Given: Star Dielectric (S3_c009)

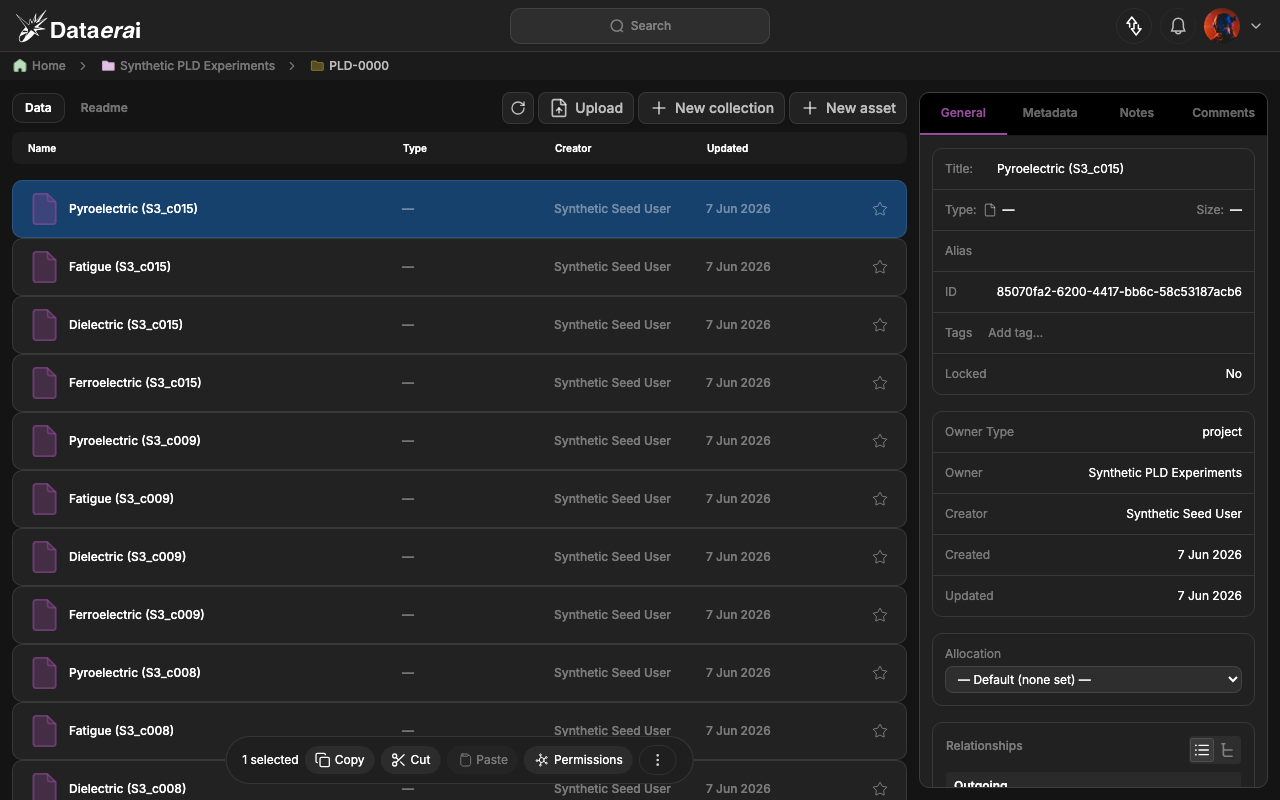Looking at the screenshot, I should click(880, 557).
